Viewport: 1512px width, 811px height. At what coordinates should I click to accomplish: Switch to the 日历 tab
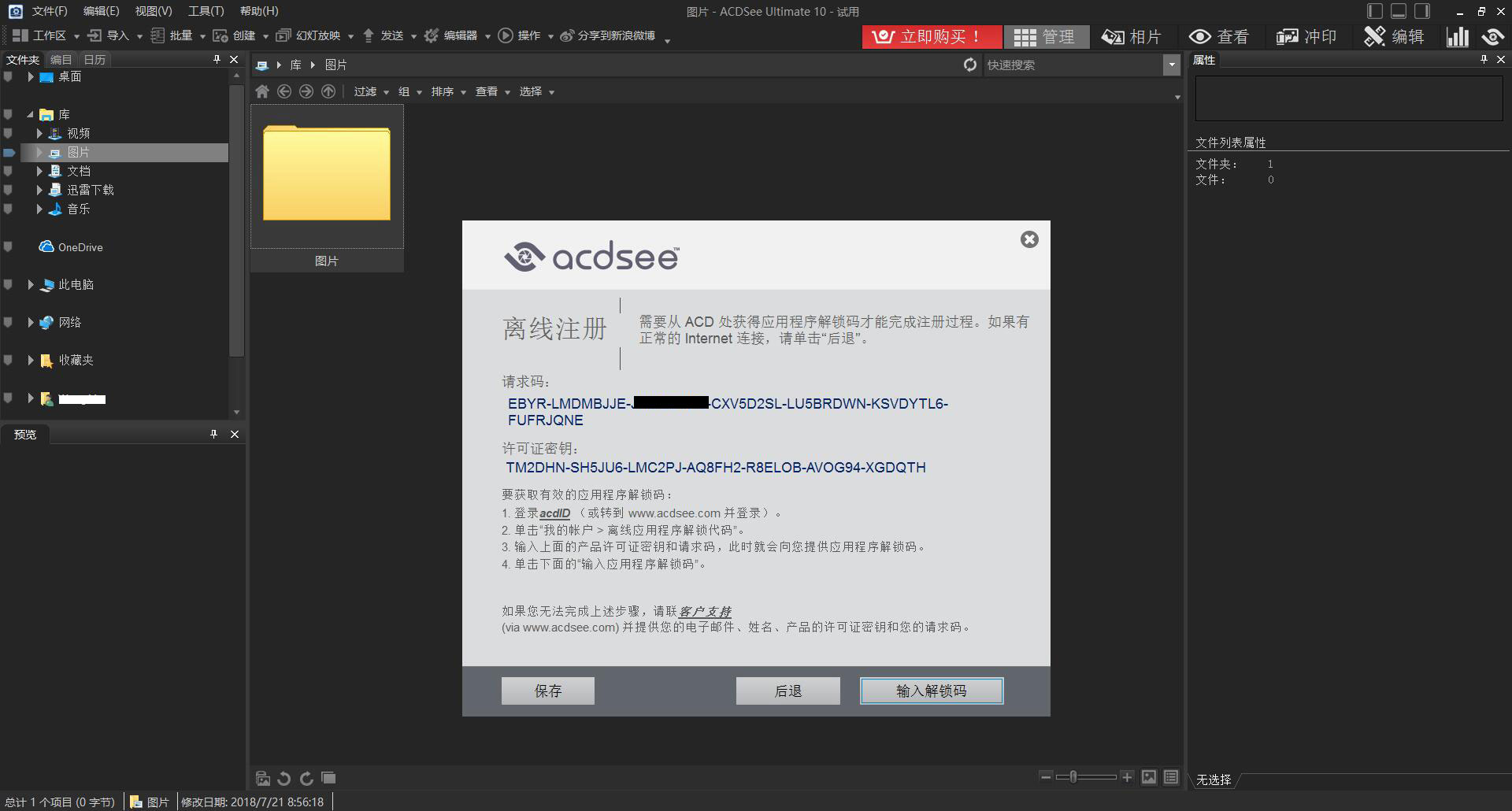(x=94, y=60)
